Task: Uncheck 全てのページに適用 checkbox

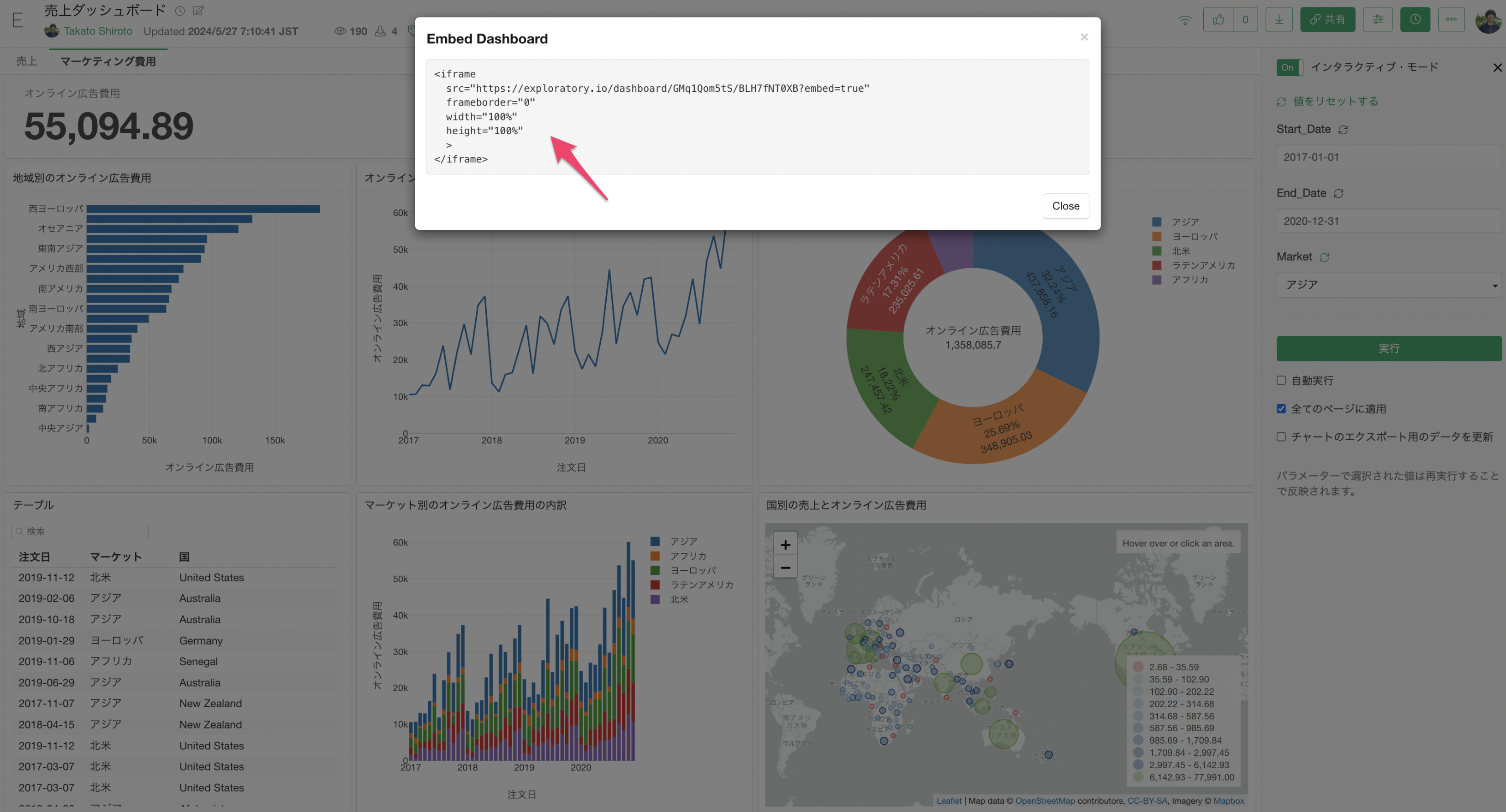Action: [1281, 409]
